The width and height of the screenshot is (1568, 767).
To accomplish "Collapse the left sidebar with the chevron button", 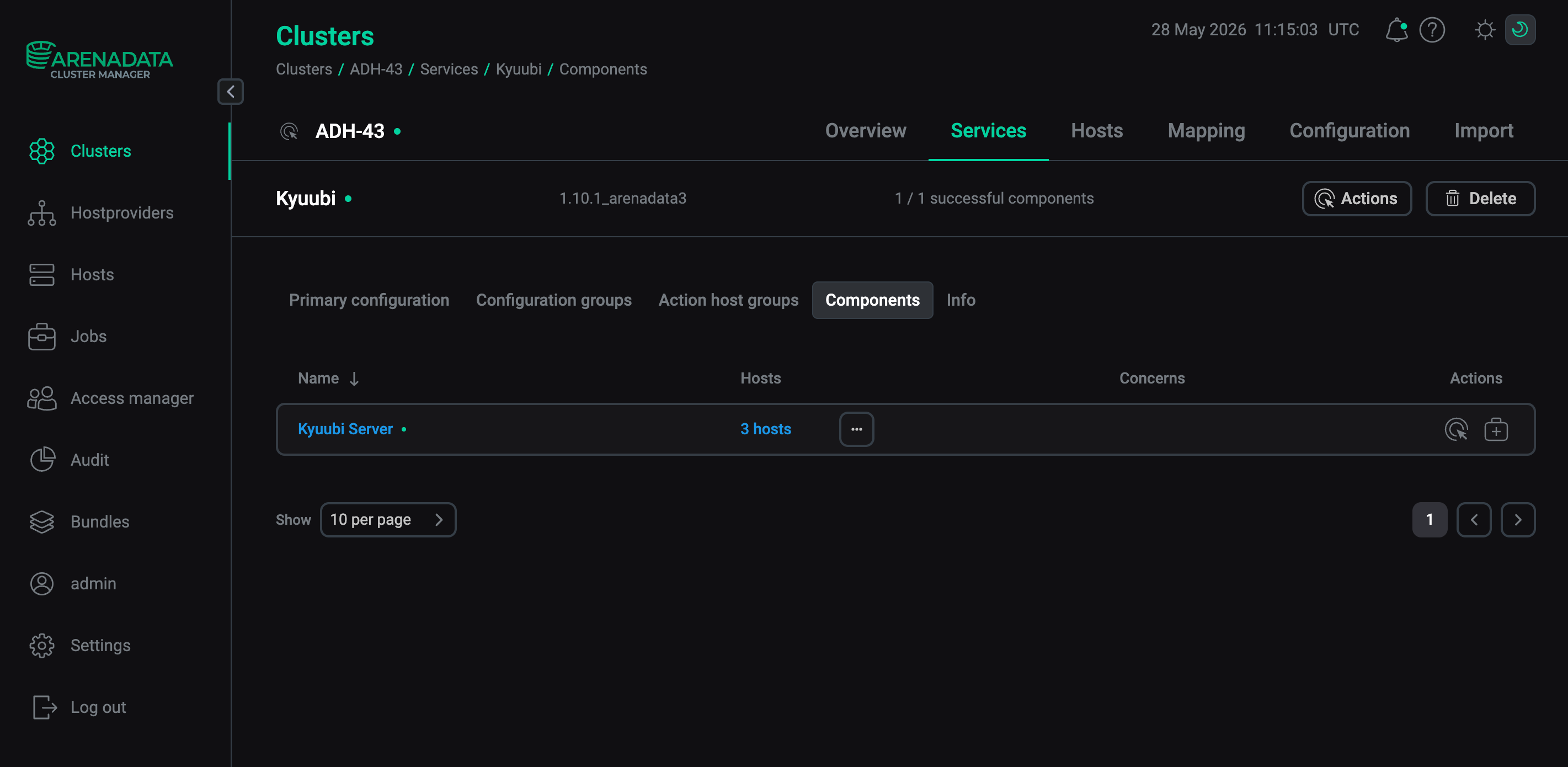I will click(231, 92).
